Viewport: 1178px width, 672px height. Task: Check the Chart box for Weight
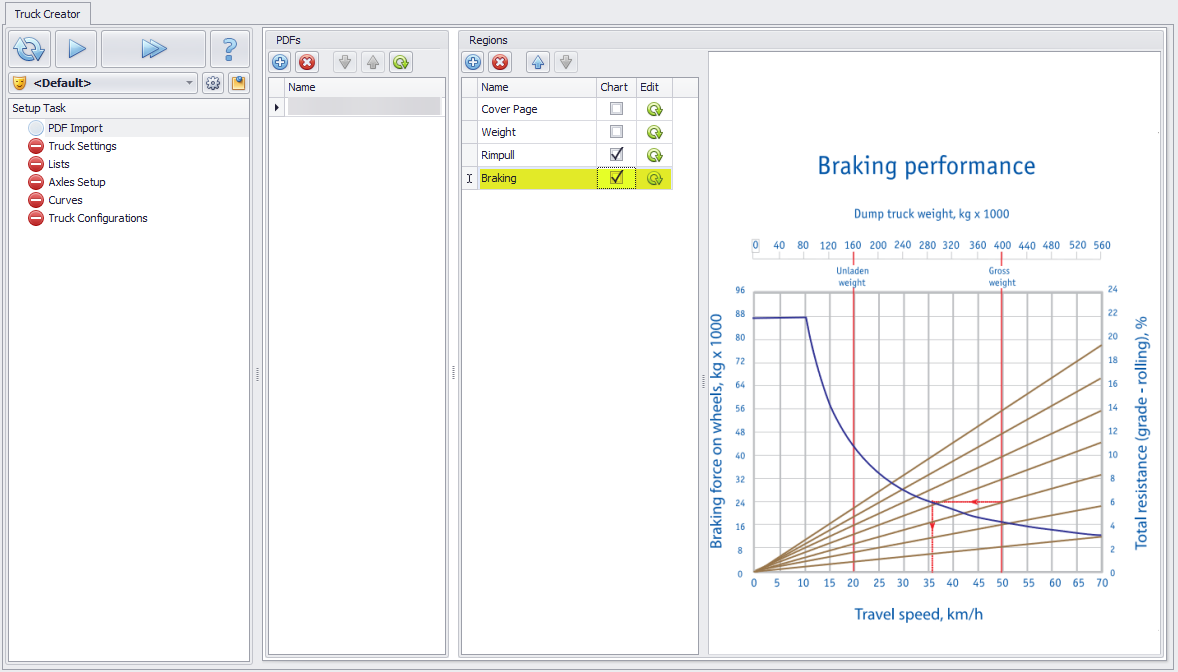click(617, 131)
